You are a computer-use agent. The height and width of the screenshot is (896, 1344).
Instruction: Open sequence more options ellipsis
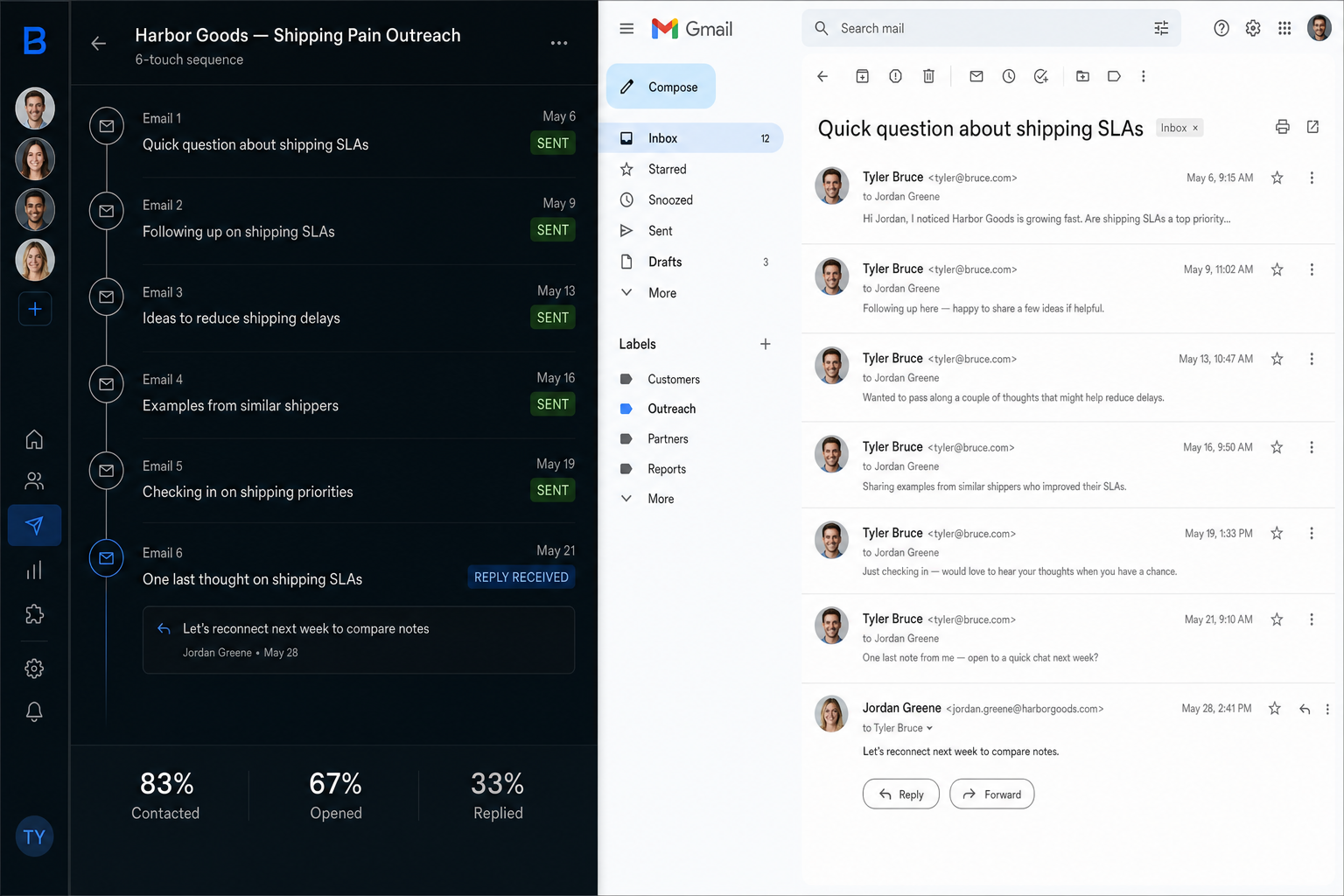(559, 43)
